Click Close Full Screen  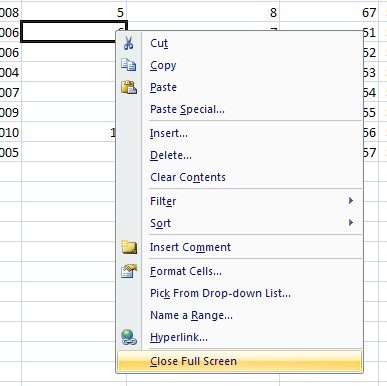239,361
